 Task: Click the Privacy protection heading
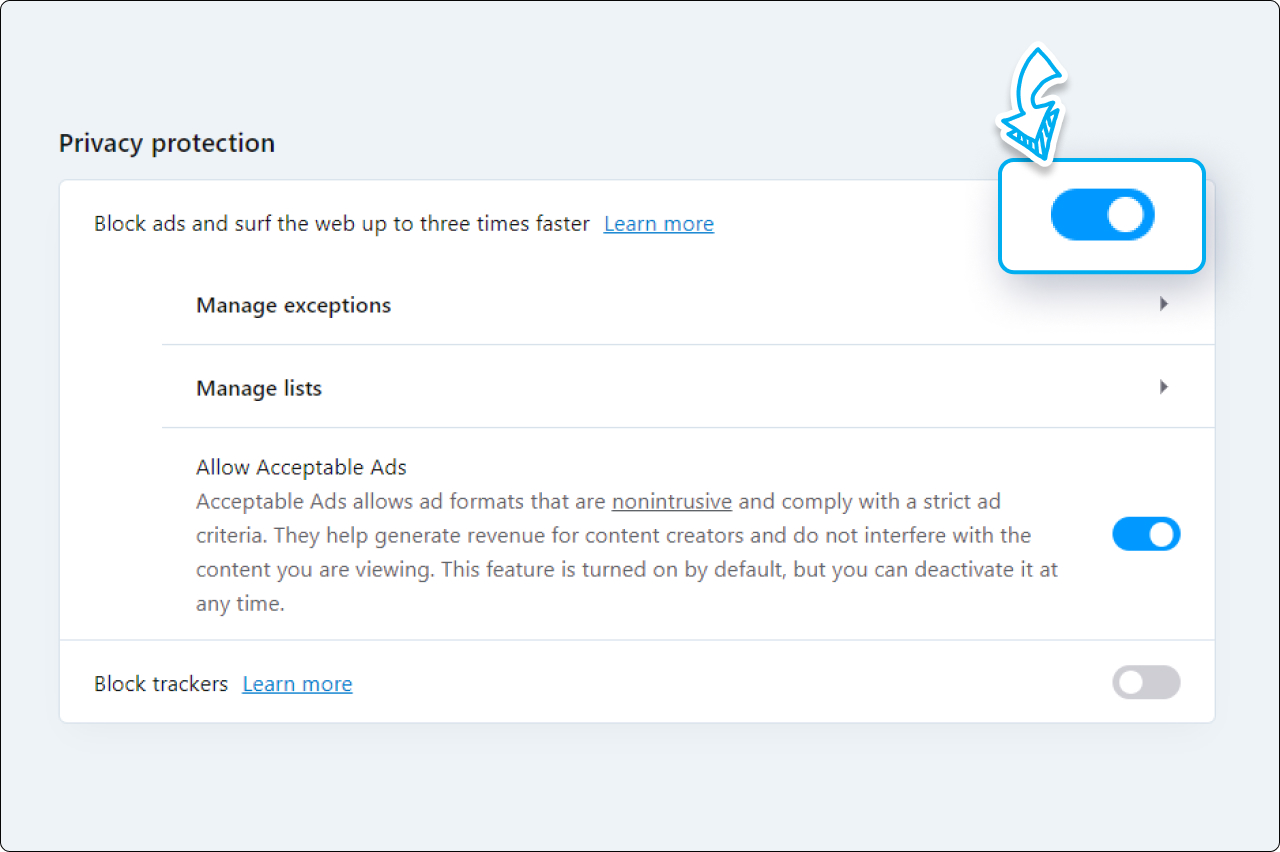pos(166,143)
